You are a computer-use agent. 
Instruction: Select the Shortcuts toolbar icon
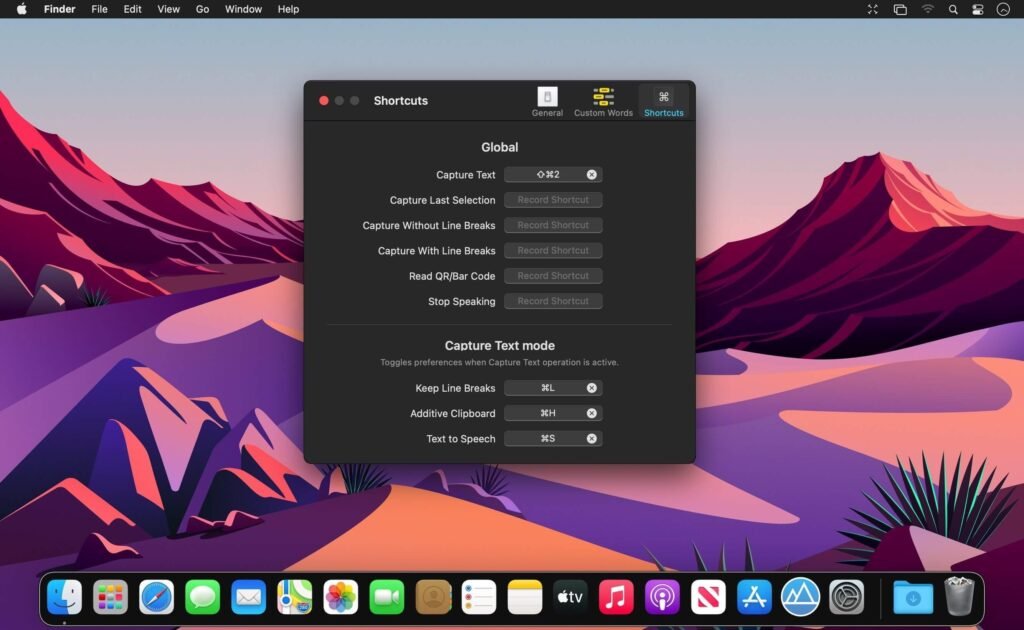663,101
